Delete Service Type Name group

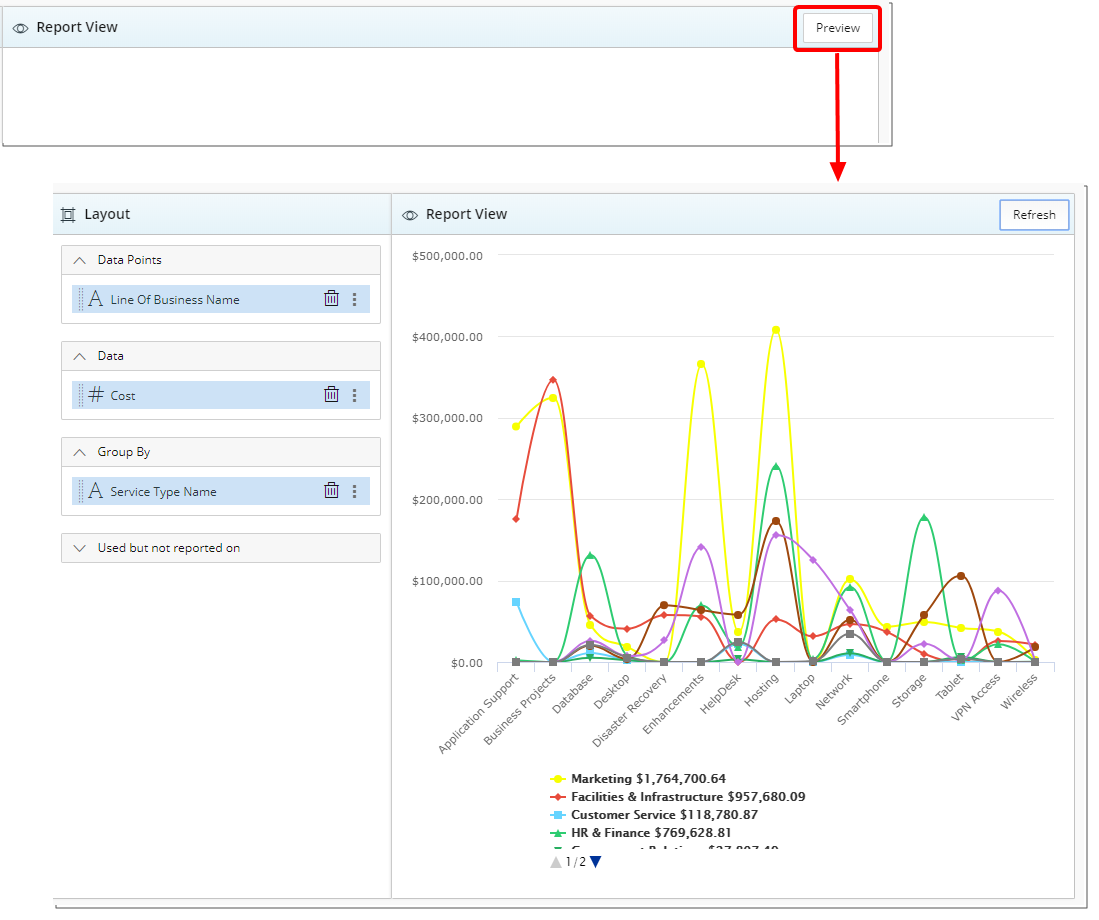tap(332, 490)
